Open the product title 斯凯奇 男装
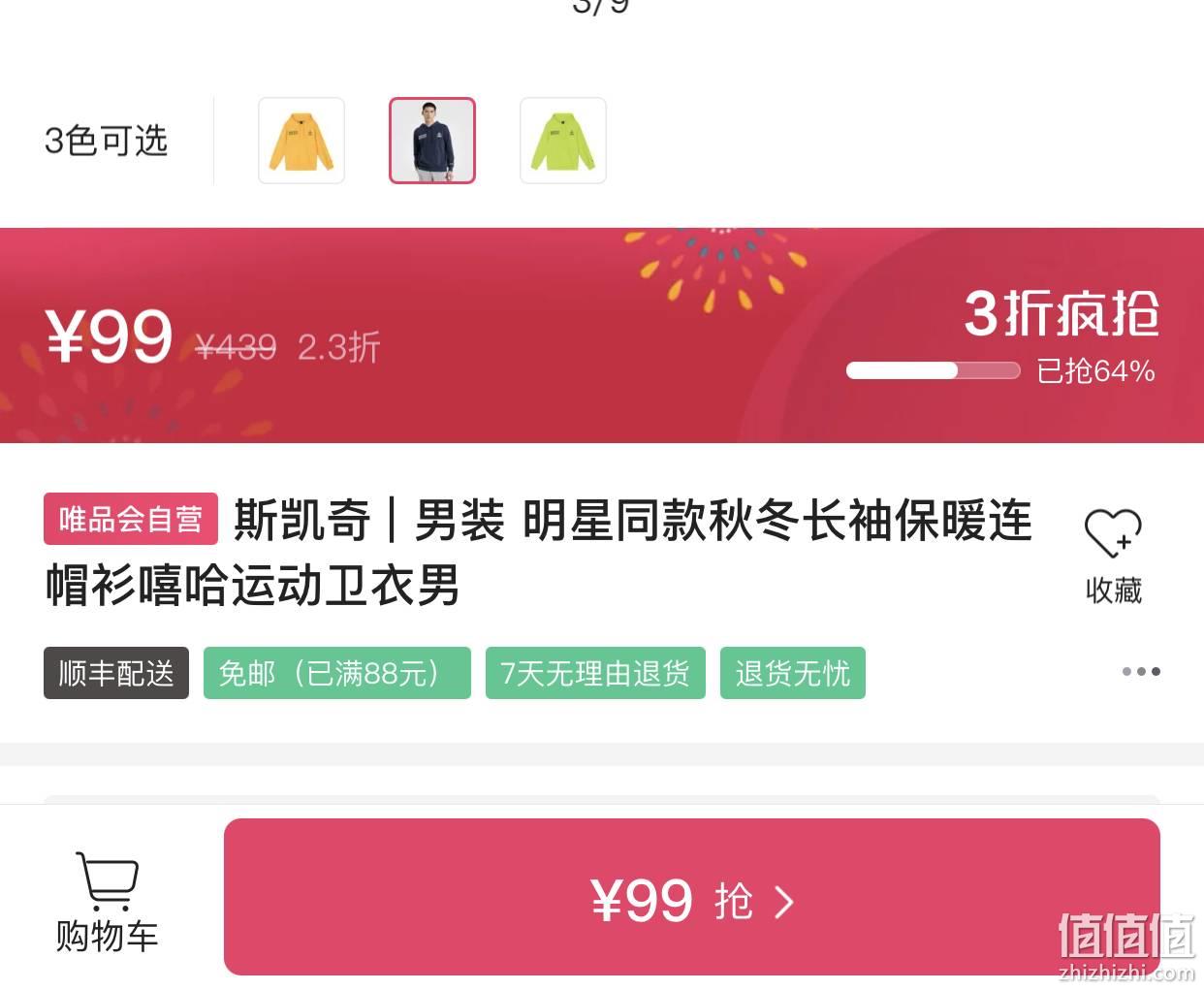The width and height of the screenshot is (1204, 990). coord(539,553)
